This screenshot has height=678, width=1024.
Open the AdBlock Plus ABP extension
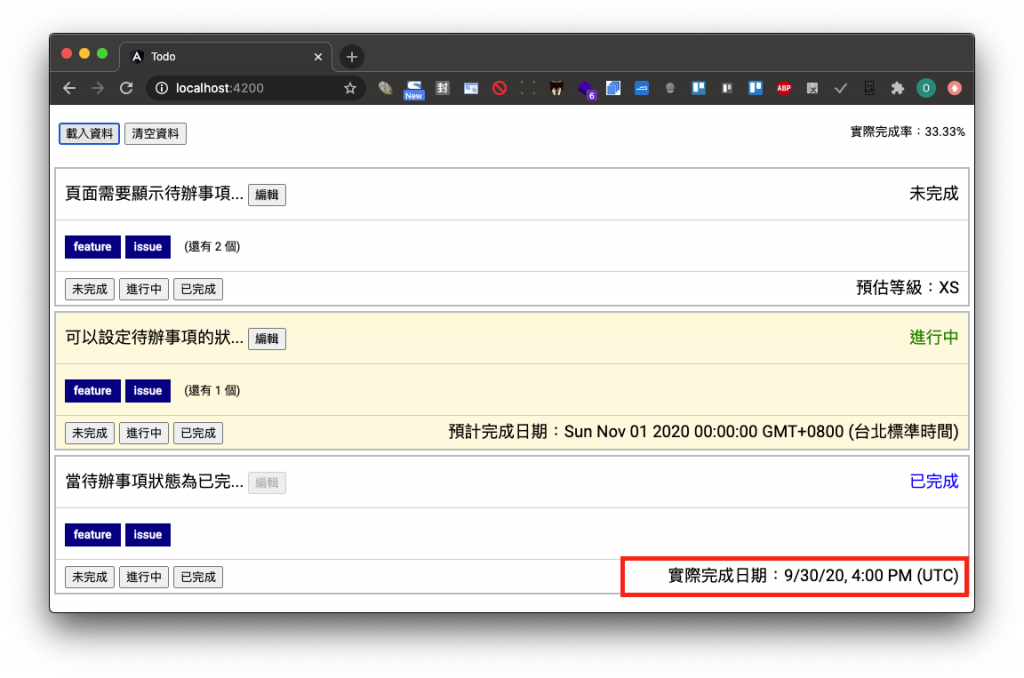point(784,88)
